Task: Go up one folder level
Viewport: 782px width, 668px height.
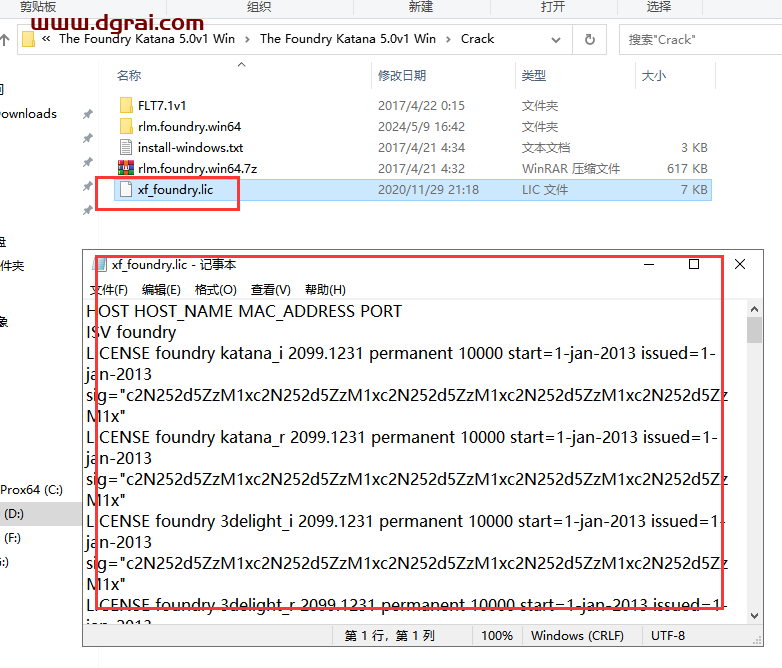Action: tap(5, 39)
